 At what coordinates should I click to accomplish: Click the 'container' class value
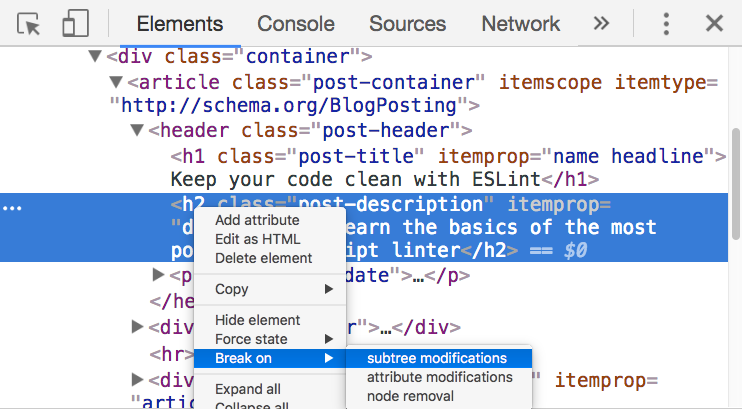point(298,57)
